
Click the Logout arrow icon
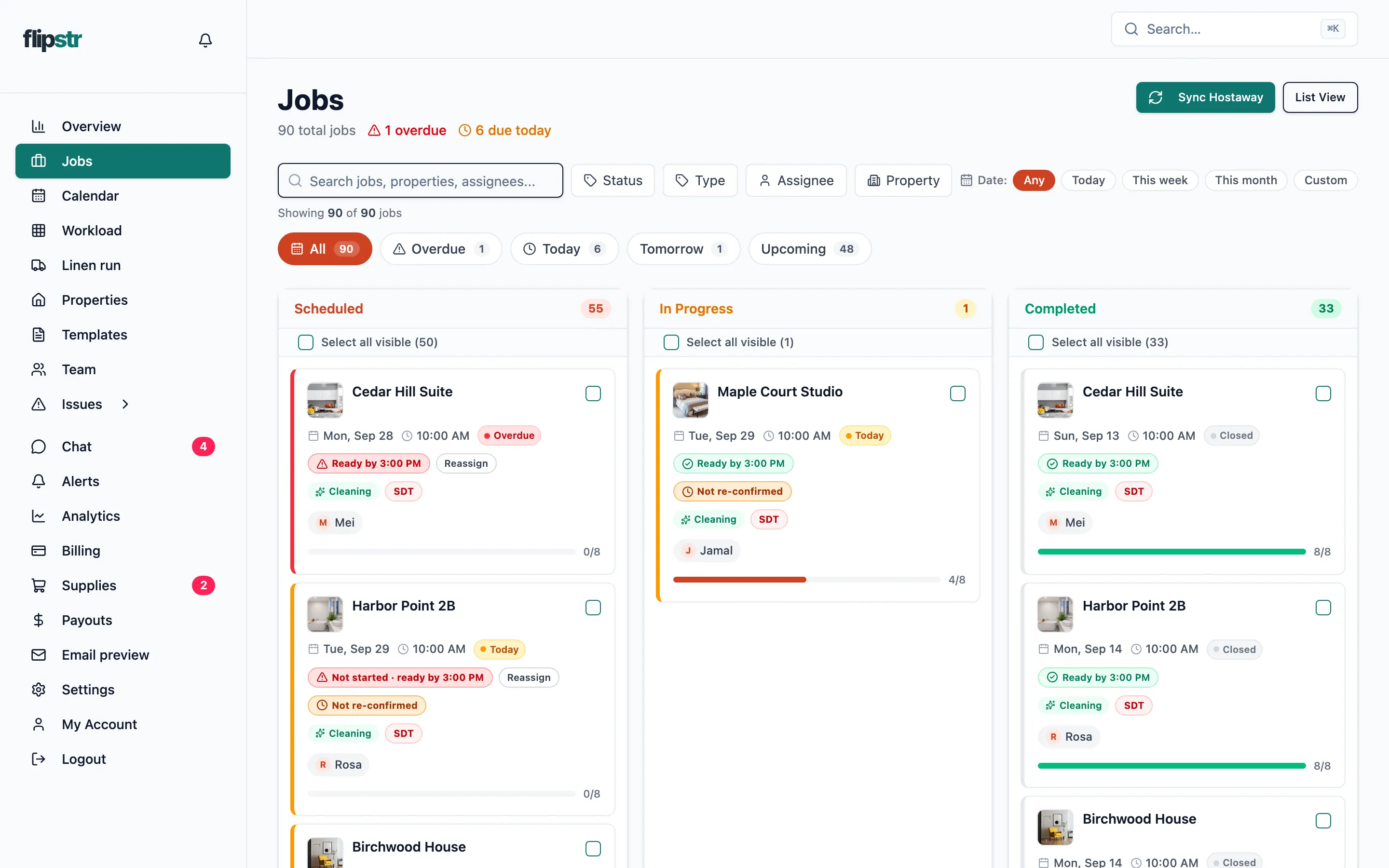click(x=39, y=759)
